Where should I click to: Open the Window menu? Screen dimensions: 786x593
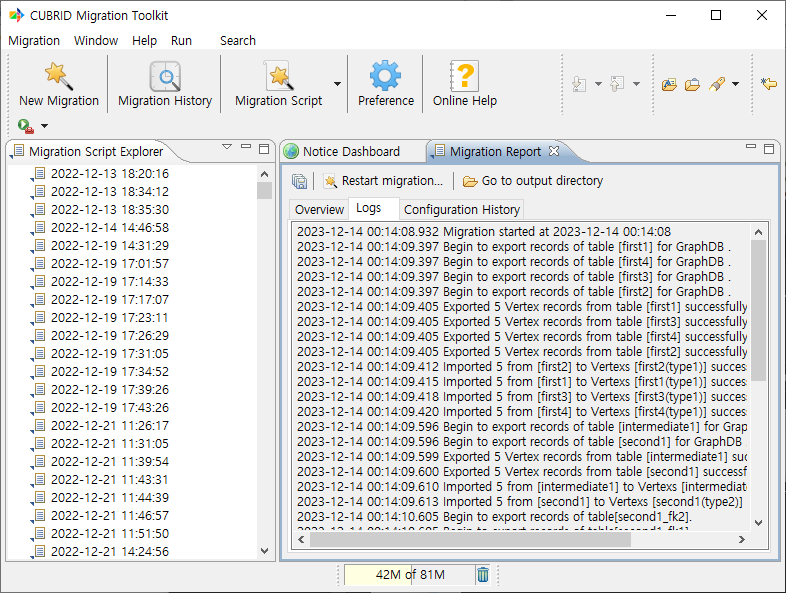pyautogui.click(x=96, y=41)
